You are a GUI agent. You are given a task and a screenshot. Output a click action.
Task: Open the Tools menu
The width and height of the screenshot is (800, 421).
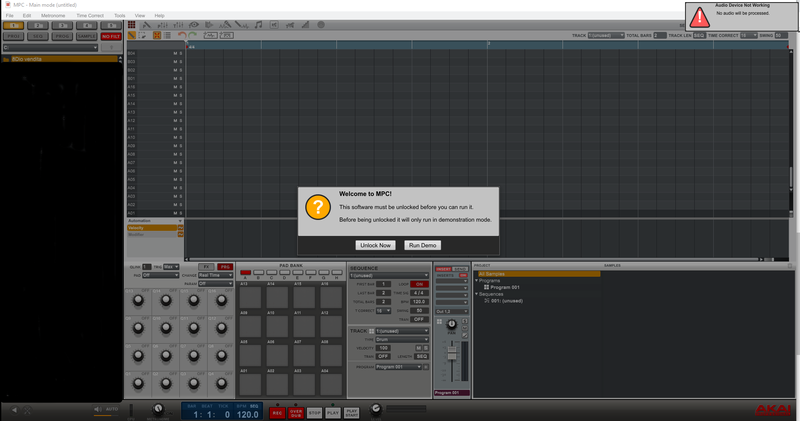[120, 16]
